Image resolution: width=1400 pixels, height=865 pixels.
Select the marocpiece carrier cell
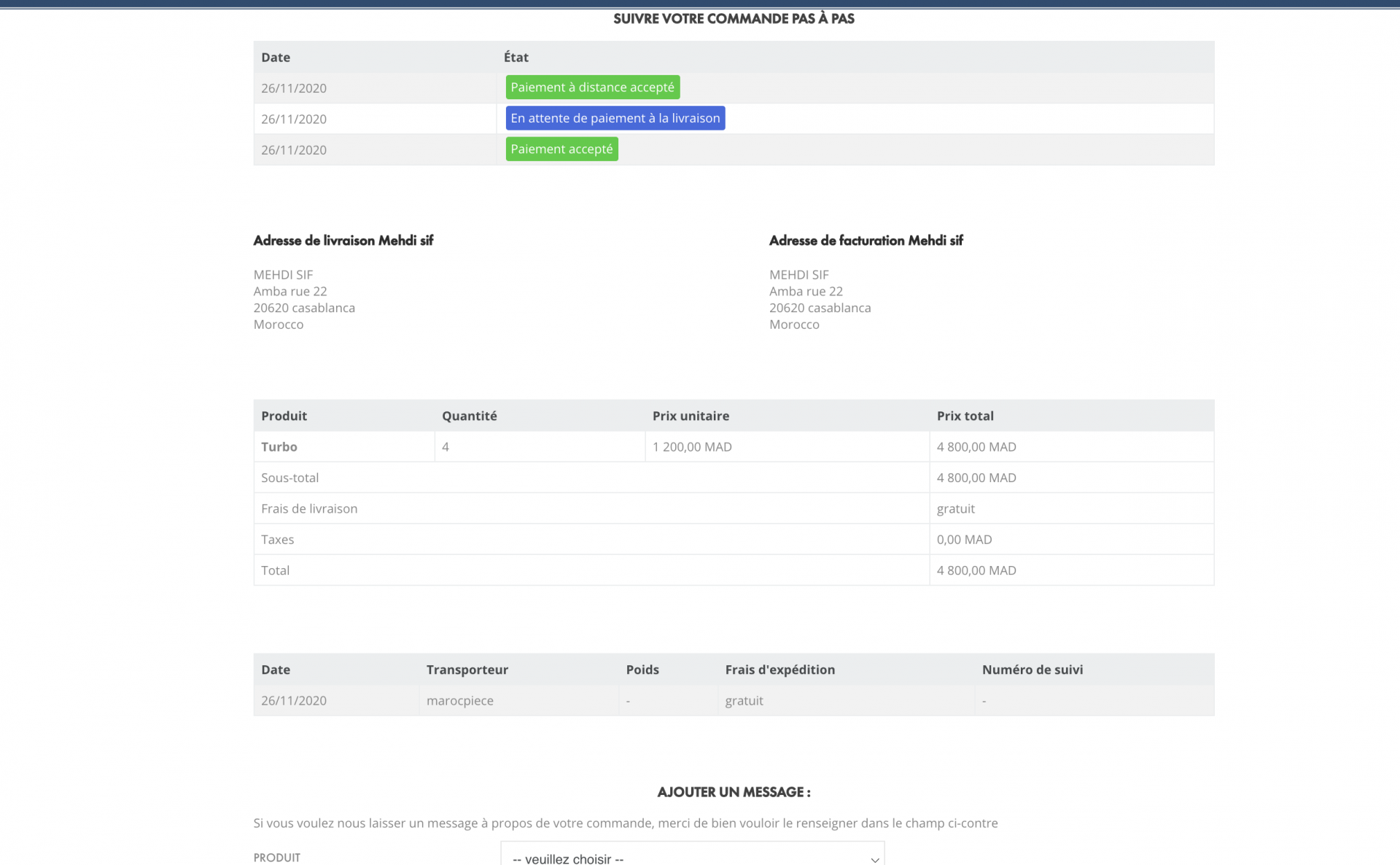click(519, 700)
